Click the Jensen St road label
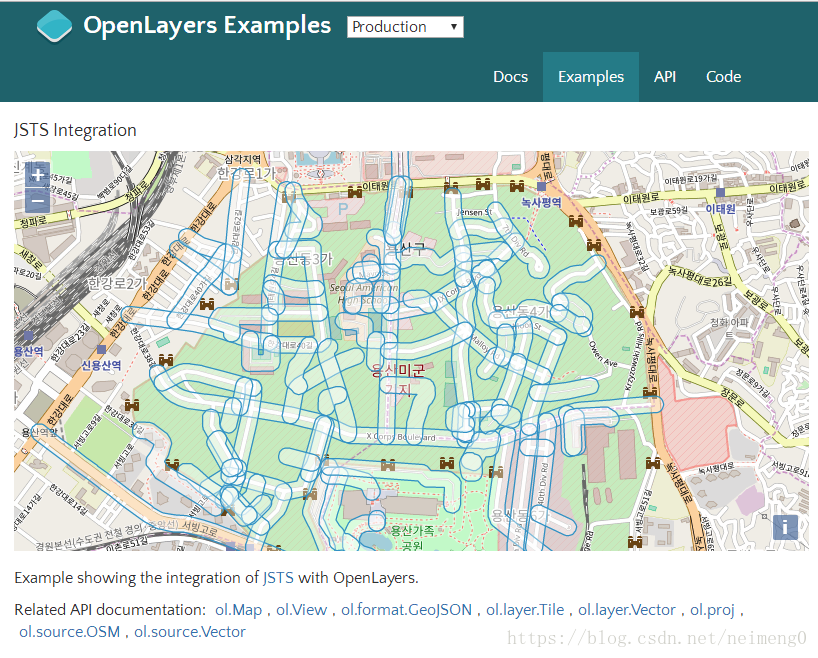 click(474, 212)
